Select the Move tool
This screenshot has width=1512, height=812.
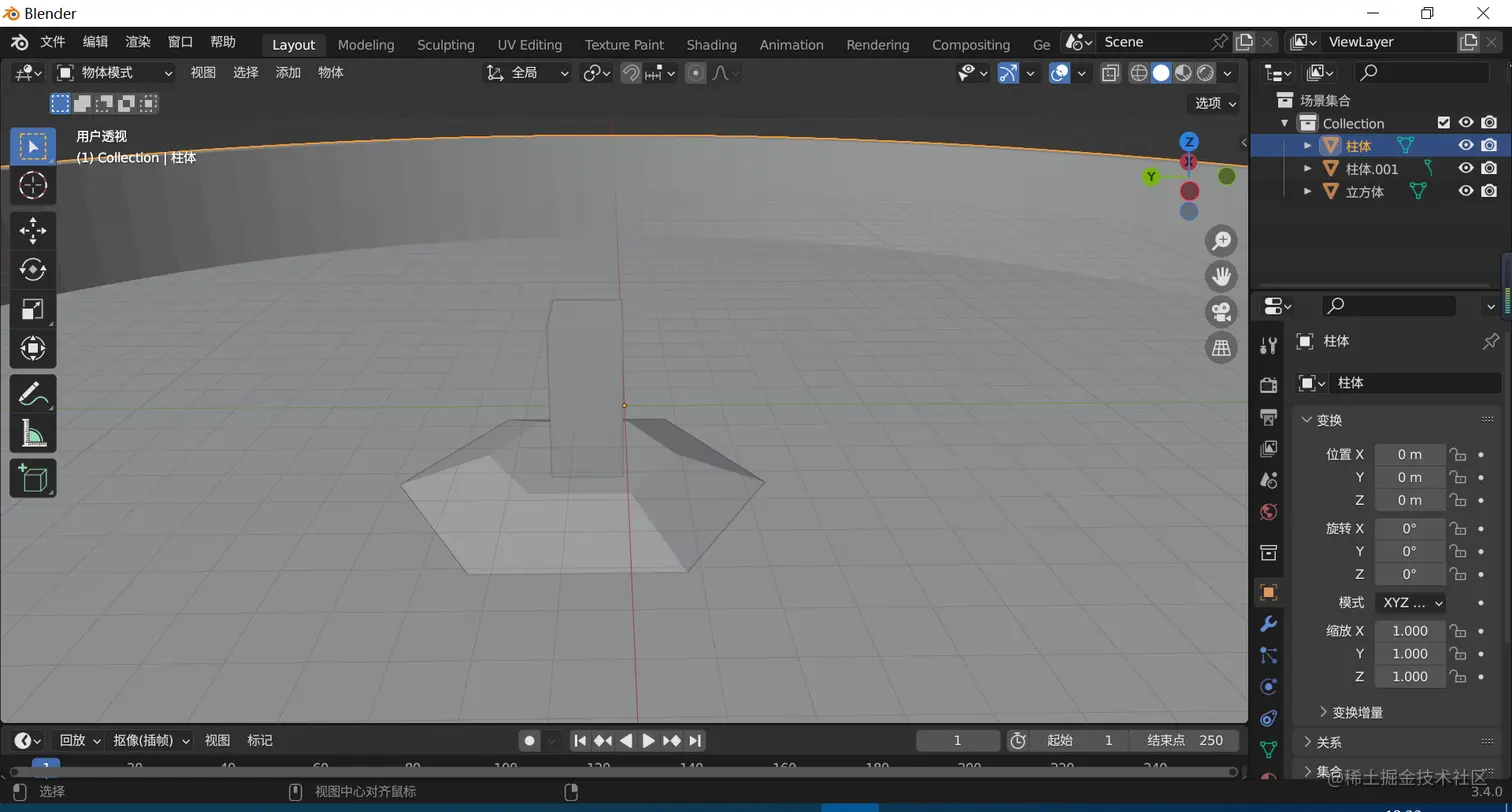[x=33, y=231]
